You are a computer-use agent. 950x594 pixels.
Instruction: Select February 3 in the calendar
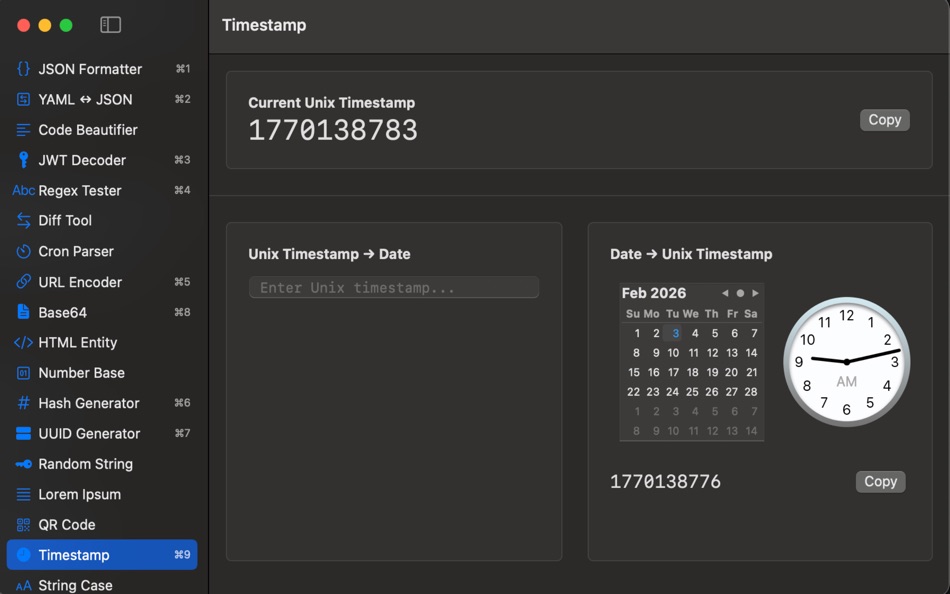click(x=675, y=333)
